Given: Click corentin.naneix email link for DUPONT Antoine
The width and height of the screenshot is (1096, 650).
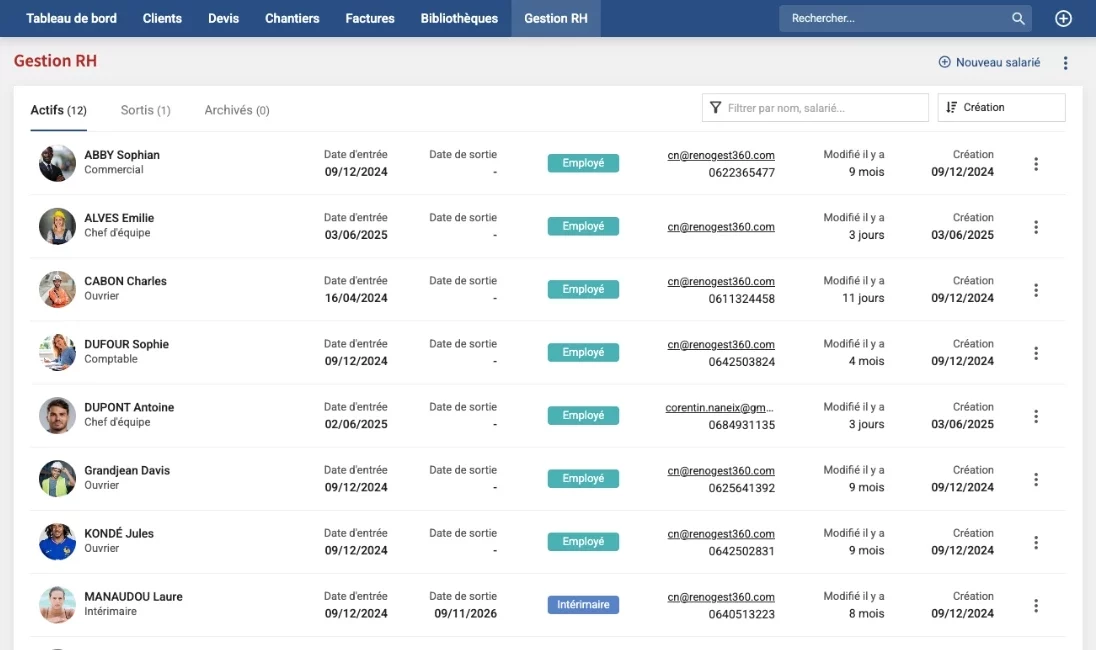Looking at the screenshot, I should coord(720,407).
